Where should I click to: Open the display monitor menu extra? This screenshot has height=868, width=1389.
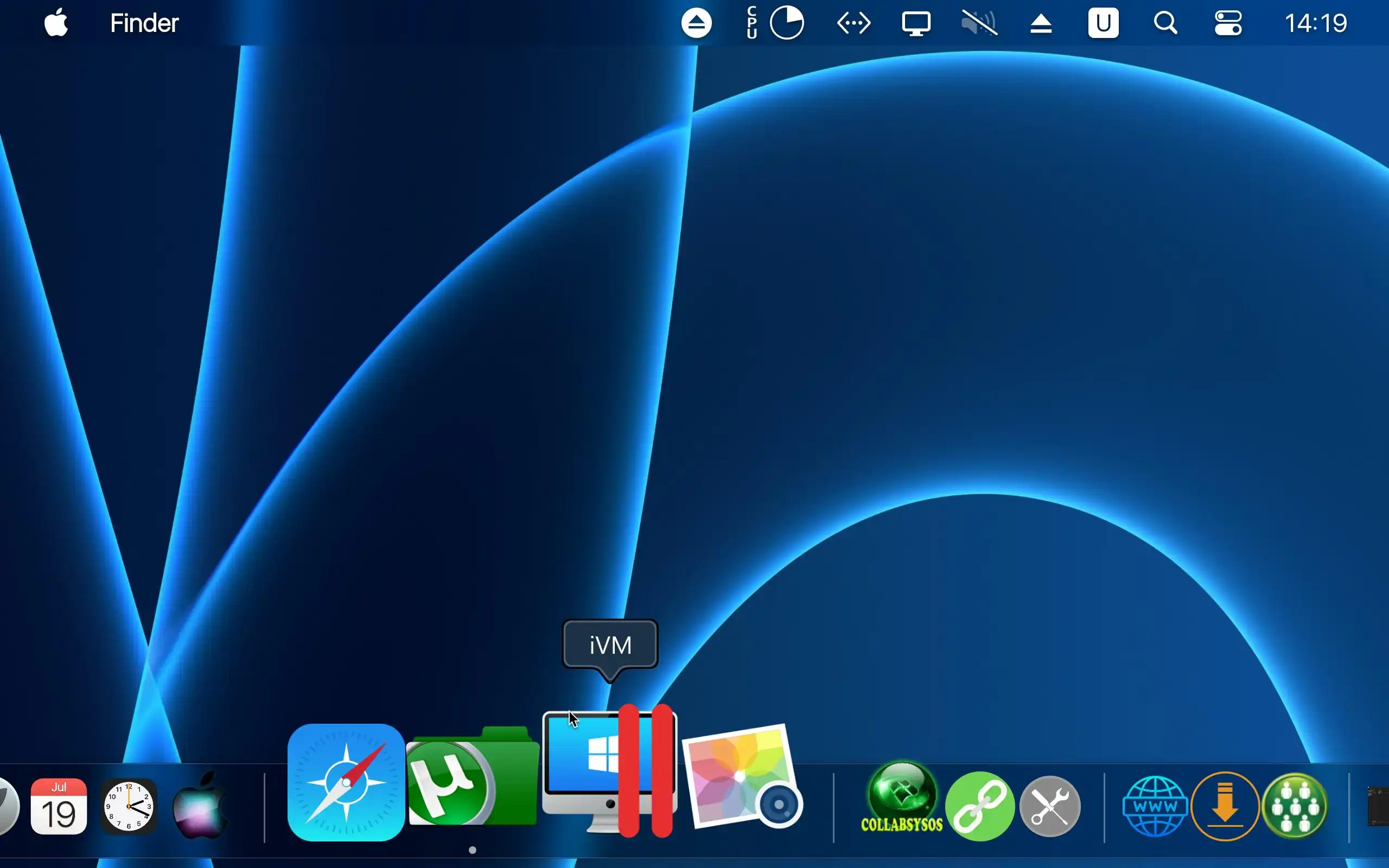tap(915, 23)
